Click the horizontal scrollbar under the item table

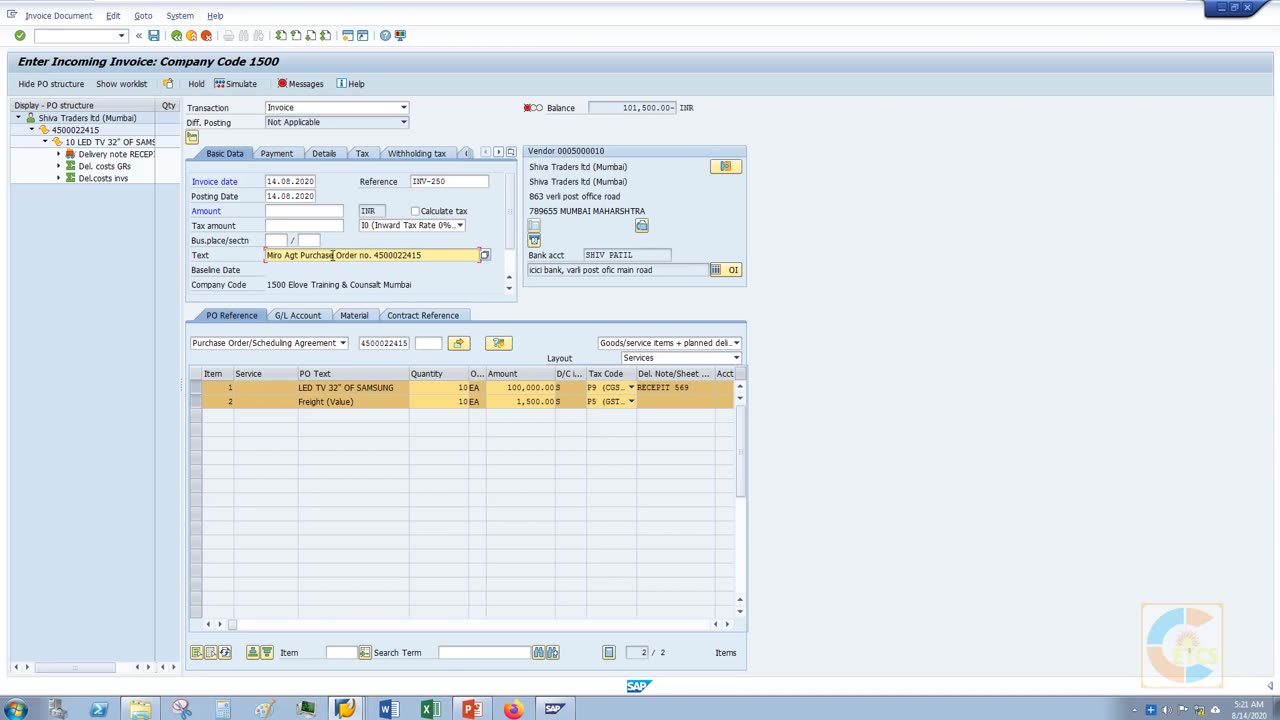[467, 625]
